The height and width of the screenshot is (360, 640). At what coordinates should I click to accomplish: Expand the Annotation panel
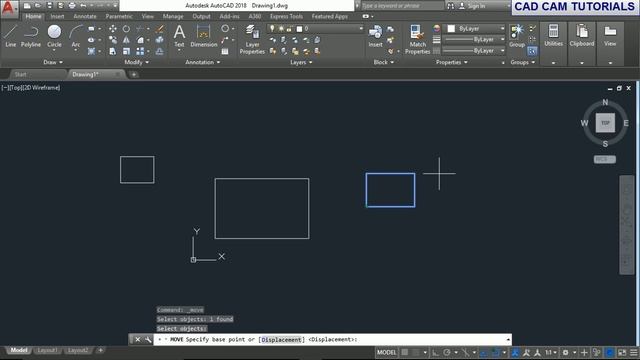click(x=203, y=62)
